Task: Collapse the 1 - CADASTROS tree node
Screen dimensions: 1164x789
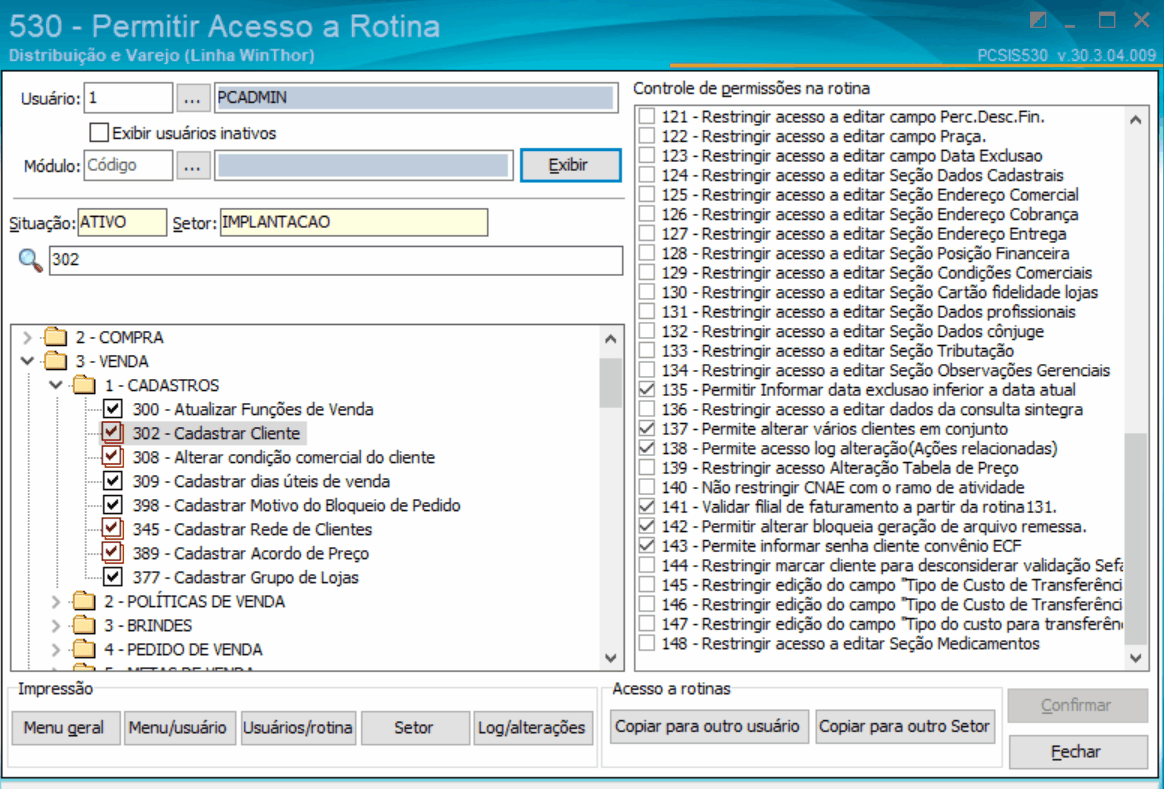Action: click(x=56, y=385)
